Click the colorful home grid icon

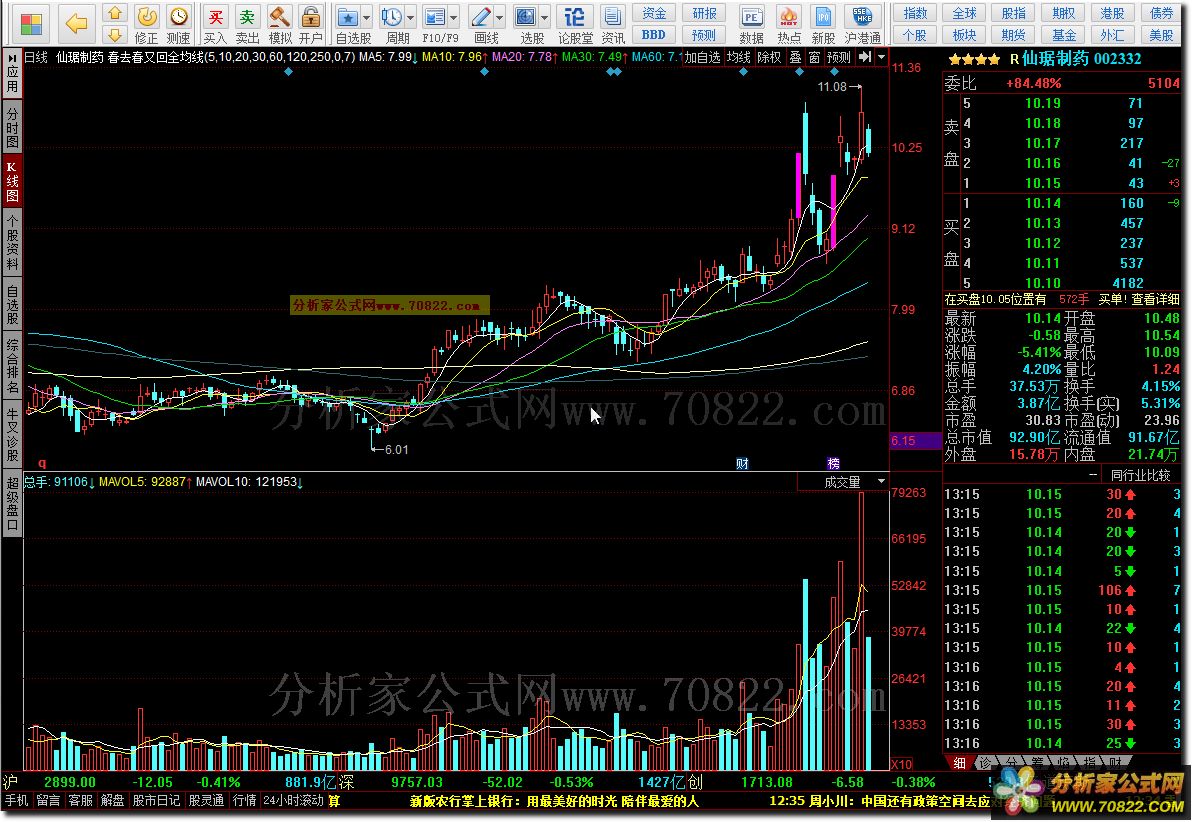pyautogui.click(x=31, y=24)
